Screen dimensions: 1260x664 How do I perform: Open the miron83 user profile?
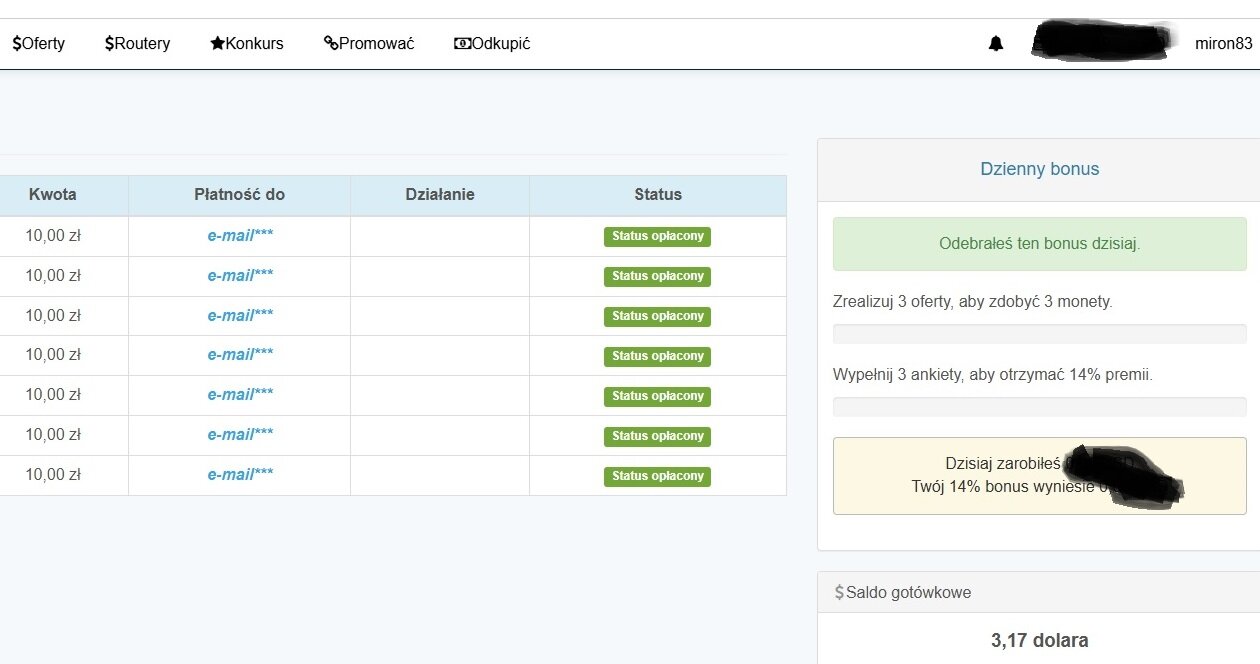click(1223, 44)
